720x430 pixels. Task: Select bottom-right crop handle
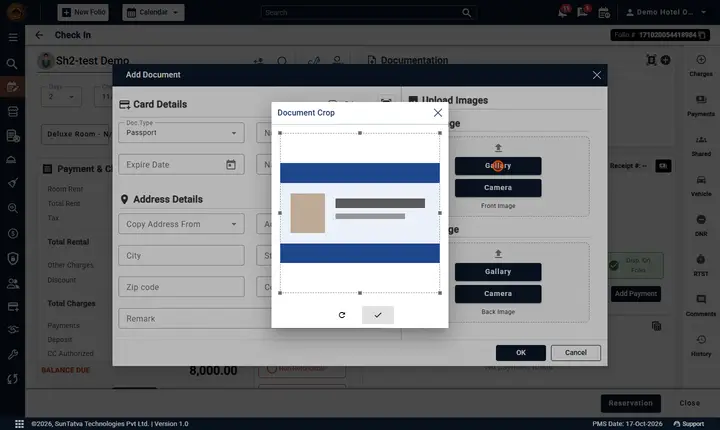pos(440,293)
